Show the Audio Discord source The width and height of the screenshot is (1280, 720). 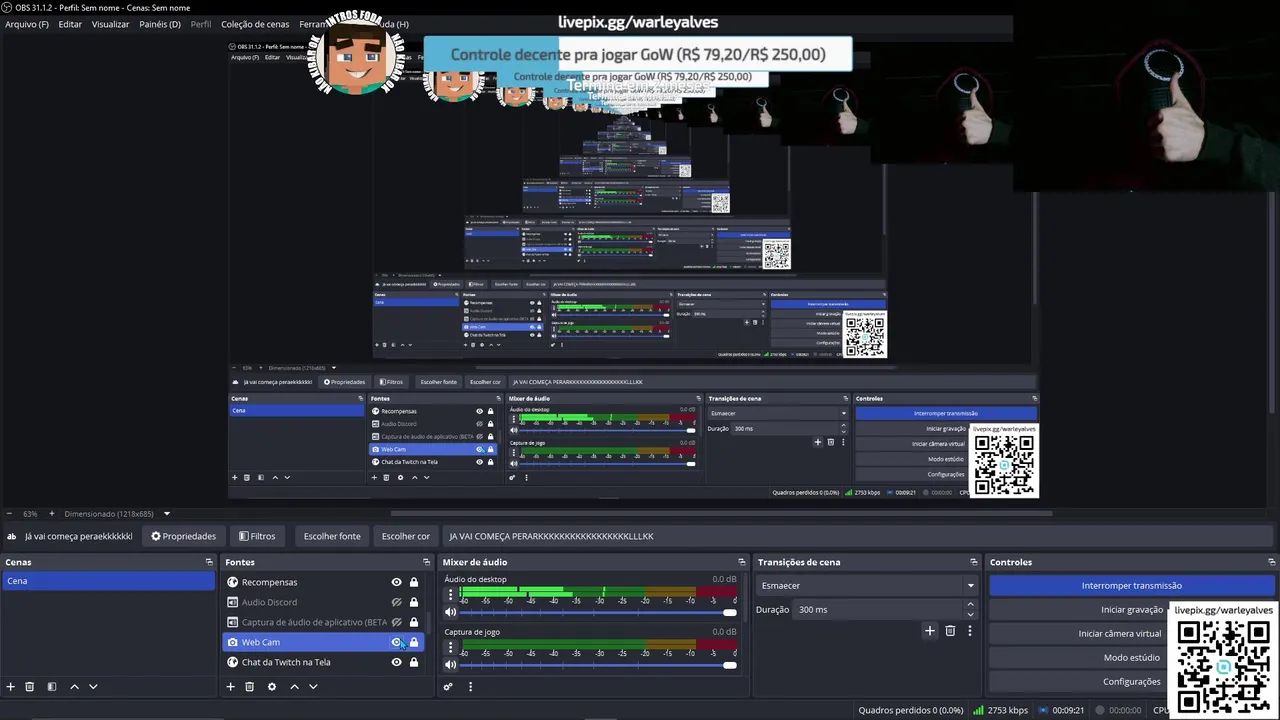tap(396, 602)
